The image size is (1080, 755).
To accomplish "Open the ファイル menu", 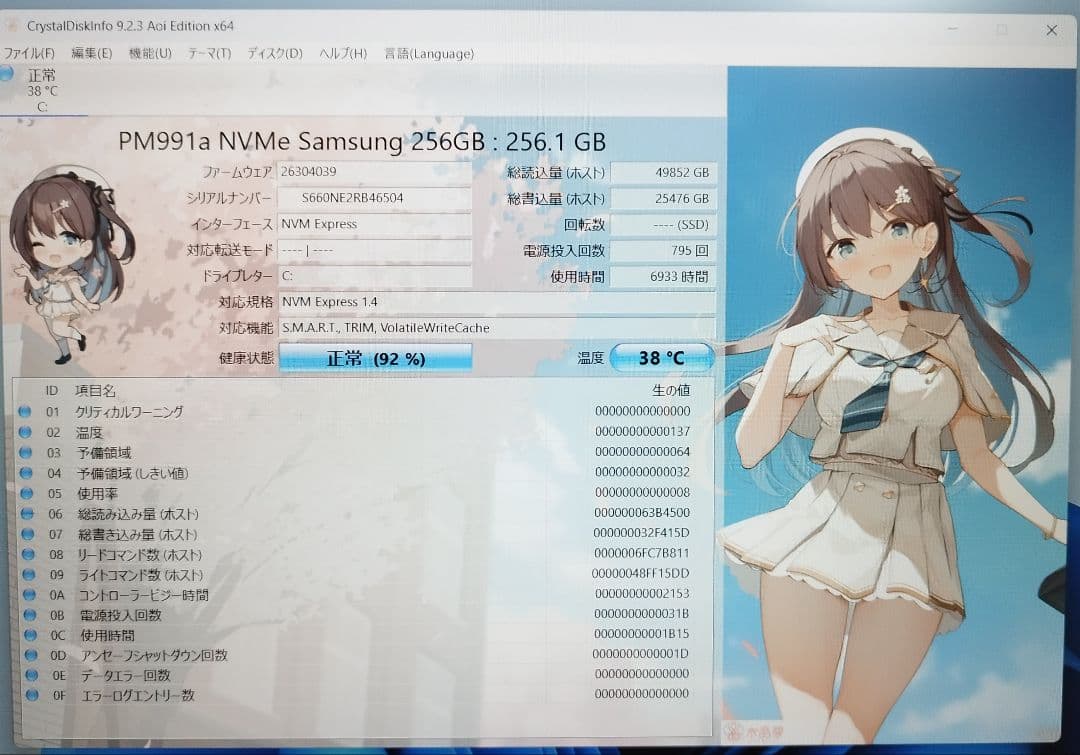I will (28, 54).
